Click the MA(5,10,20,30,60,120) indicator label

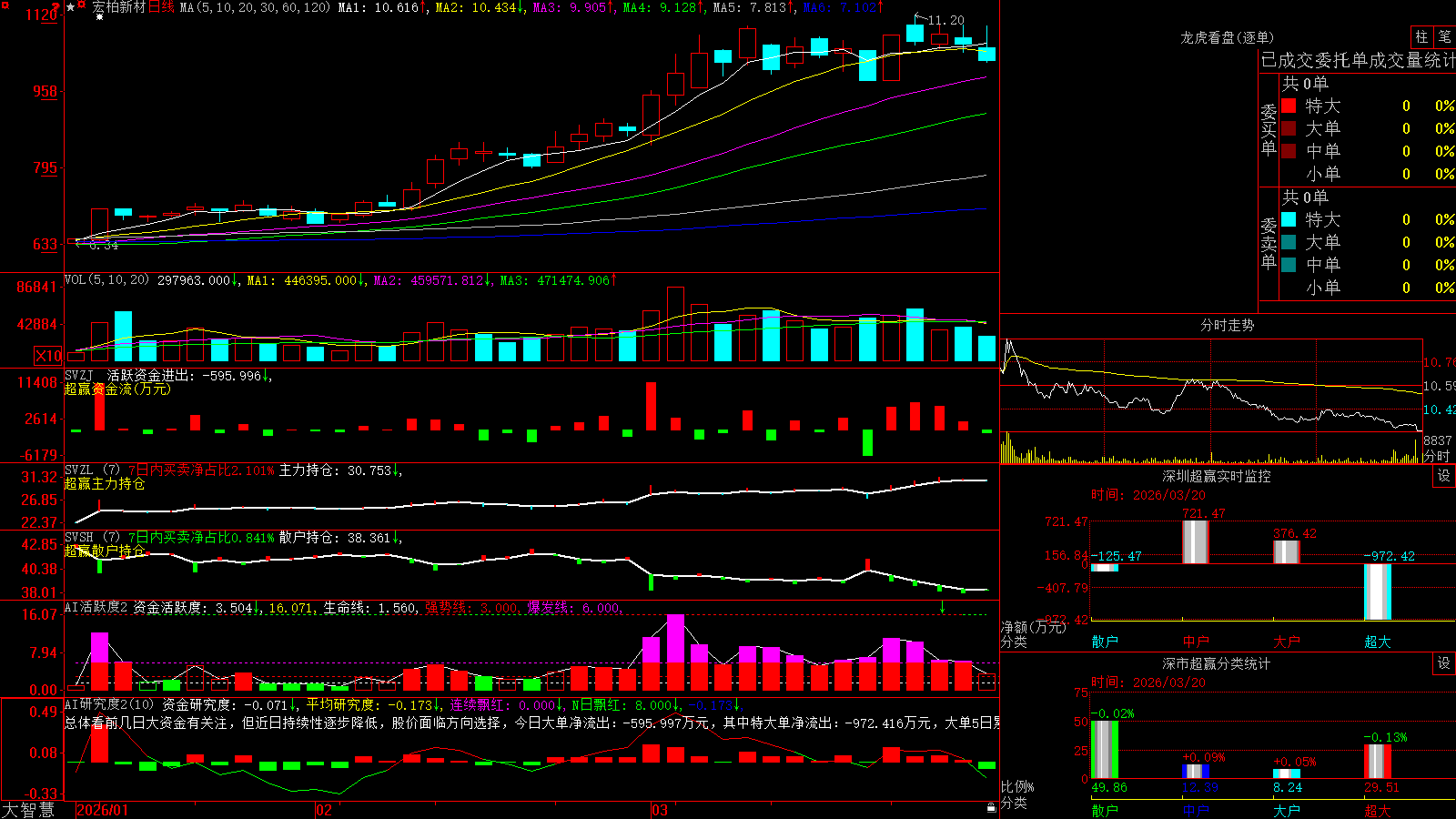pos(255,7)
